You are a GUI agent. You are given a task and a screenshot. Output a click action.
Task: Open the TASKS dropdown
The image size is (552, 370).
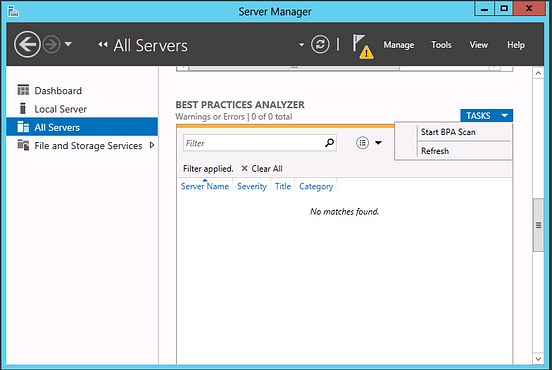coord(486,115)
